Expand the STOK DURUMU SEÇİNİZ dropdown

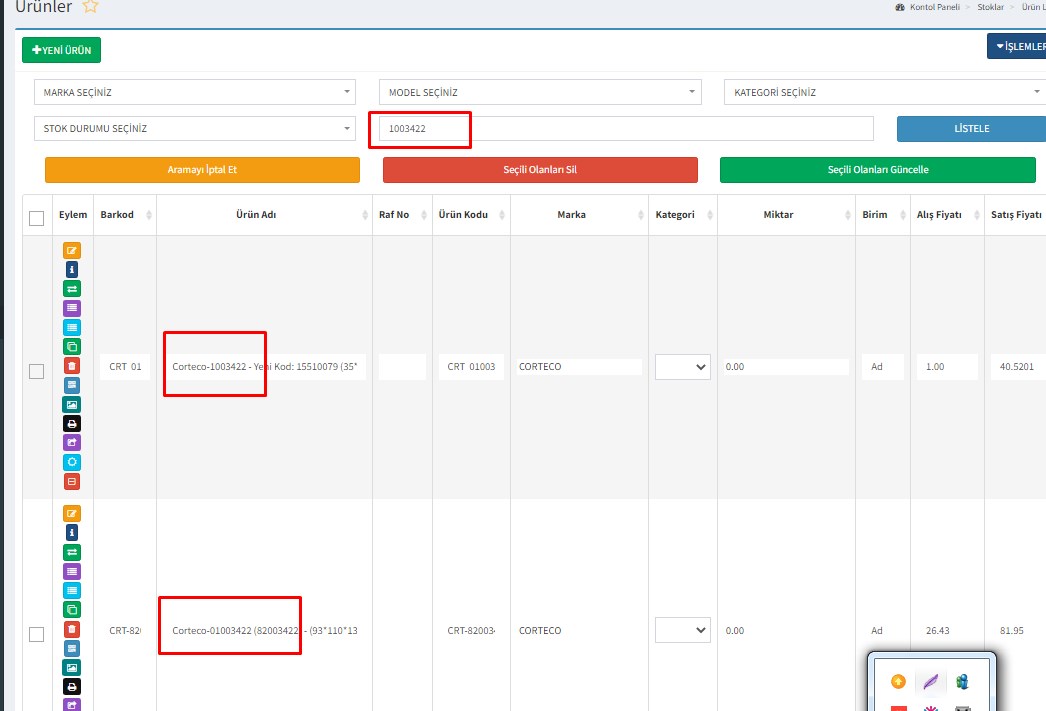pyautogui.click(x=195, y=128)
